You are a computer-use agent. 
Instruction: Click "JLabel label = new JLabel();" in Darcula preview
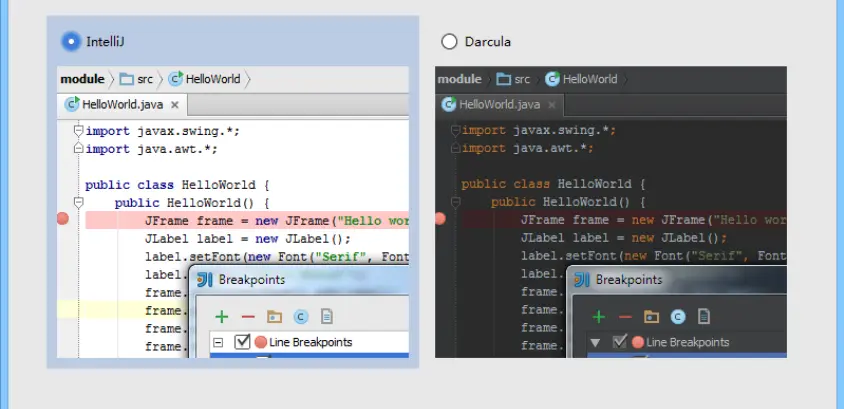[x=624, y=238]
